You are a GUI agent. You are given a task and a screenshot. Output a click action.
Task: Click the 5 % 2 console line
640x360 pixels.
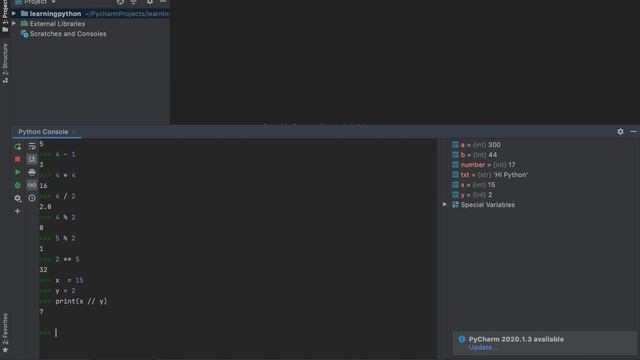pyautogui.click(x=65, y=238)
